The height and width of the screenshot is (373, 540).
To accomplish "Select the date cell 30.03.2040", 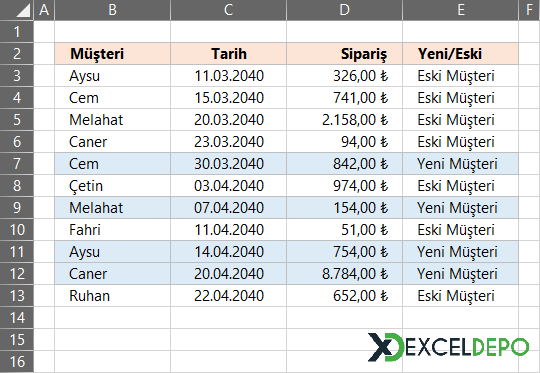I will pos(228,164).
